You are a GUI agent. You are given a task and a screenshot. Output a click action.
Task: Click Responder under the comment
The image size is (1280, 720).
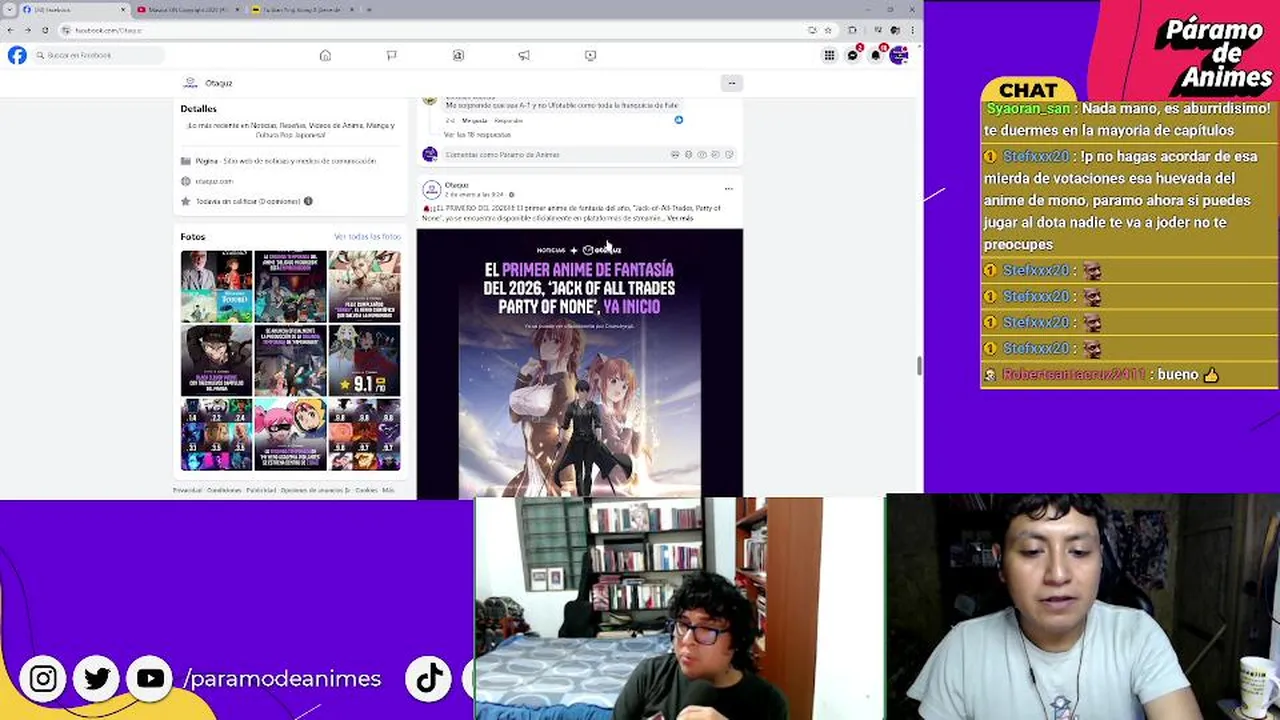pos(508,120)
